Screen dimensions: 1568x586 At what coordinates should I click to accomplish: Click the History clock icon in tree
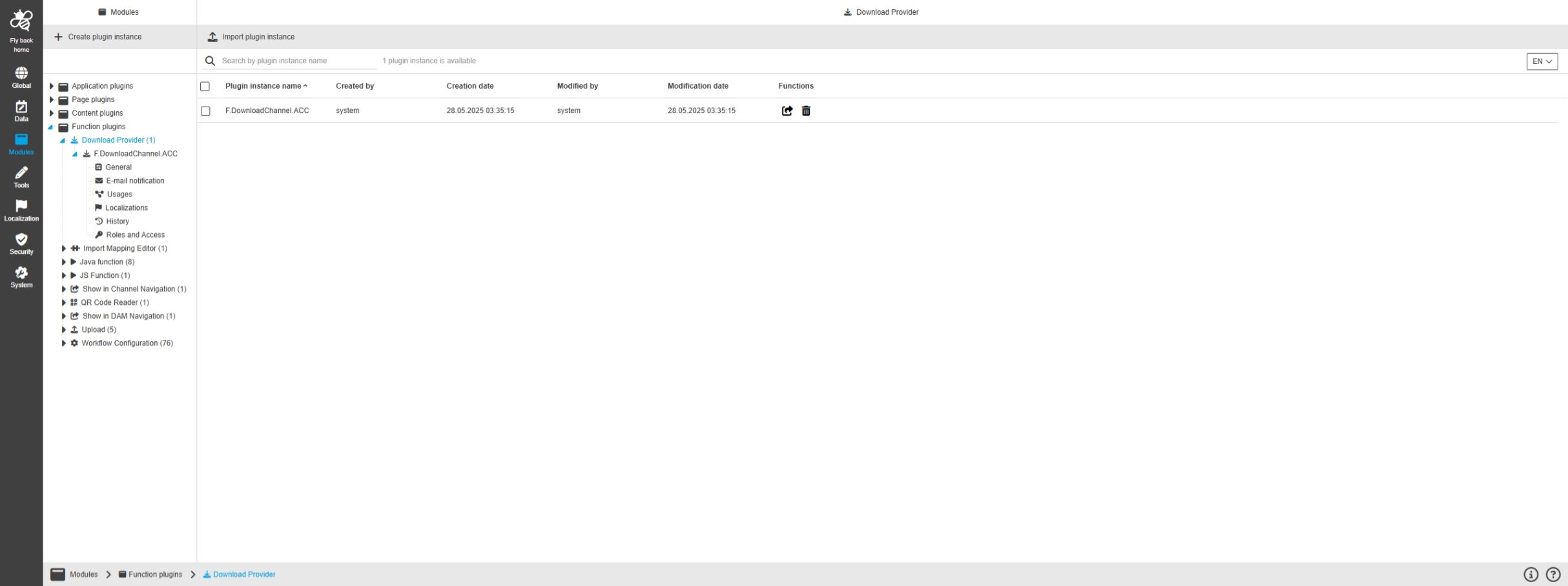pyautogui.click(x=99, y=221)
